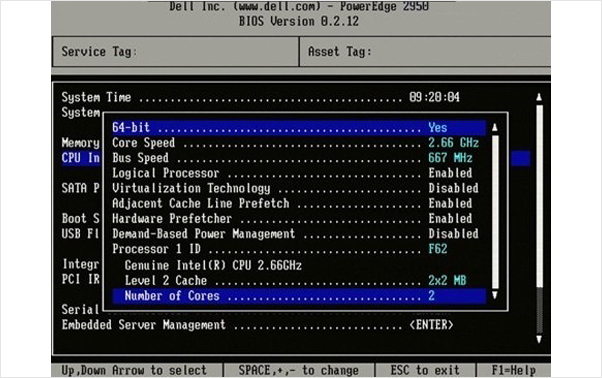Toggle Logical Processor Enabled setting
The image size is (602, 378).
coord(450,173)
